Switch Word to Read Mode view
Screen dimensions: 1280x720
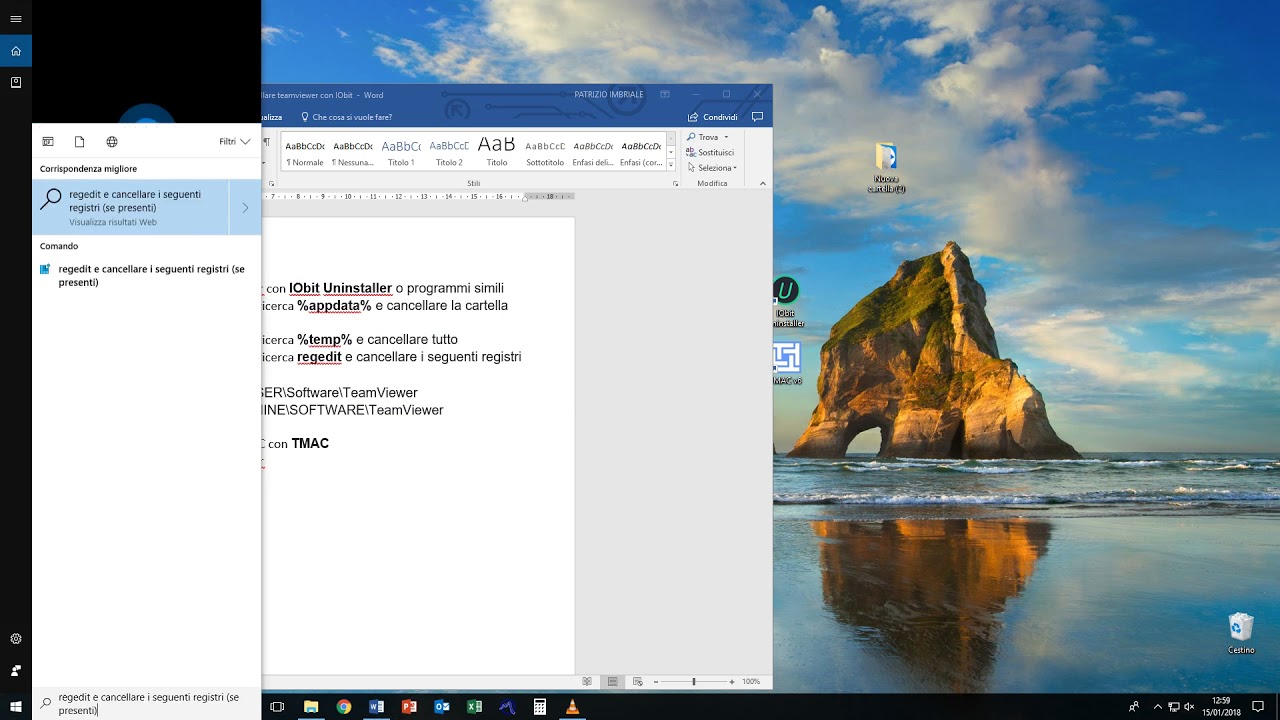[587, 682]
